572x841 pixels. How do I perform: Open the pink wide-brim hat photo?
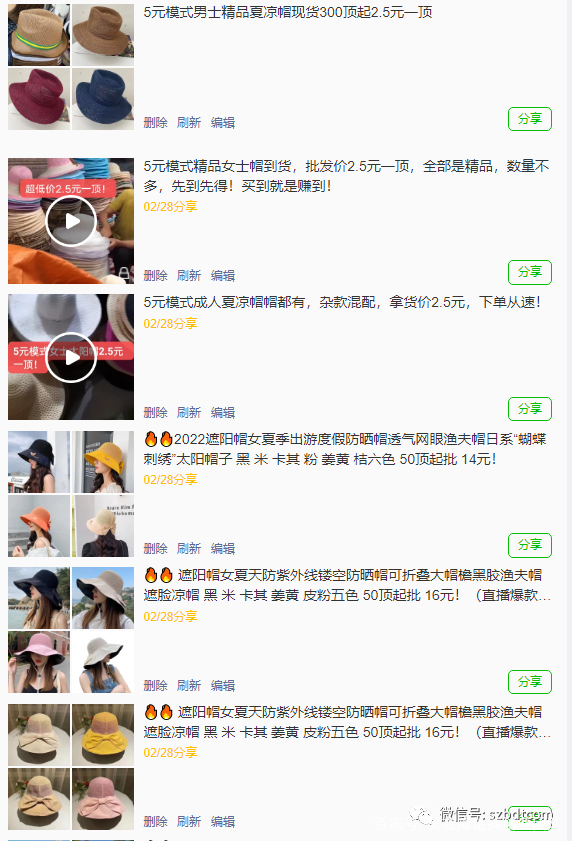pos(39,662)
